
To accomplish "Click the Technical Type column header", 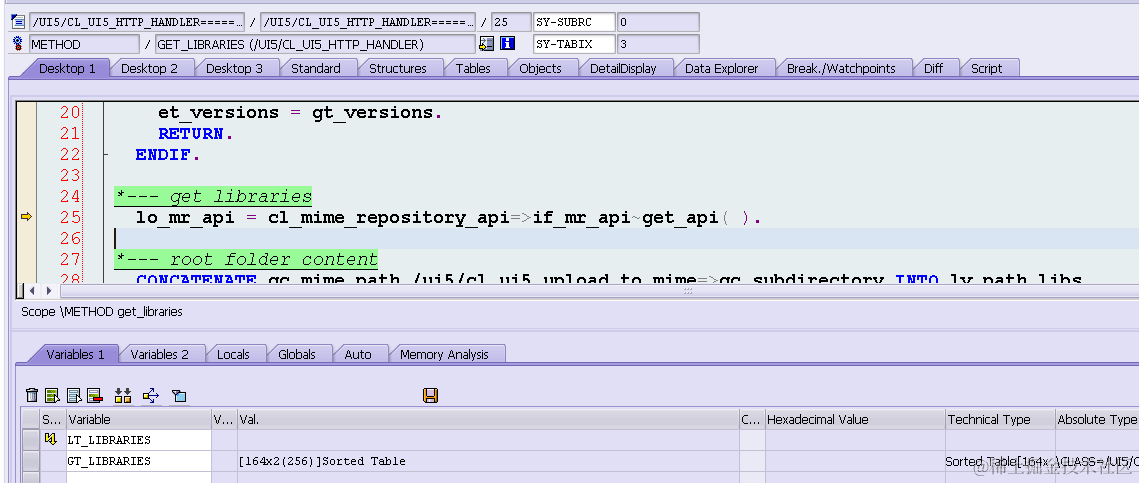I will coord(1000,419).
